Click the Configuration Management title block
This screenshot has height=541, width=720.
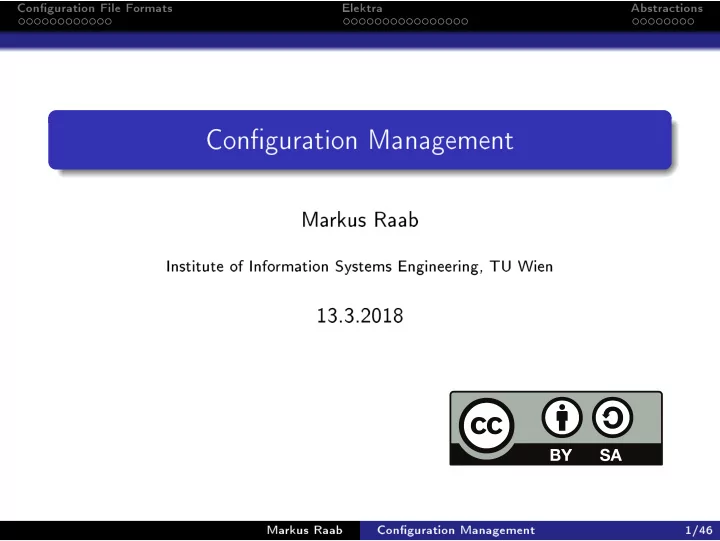tap(360, 140)
